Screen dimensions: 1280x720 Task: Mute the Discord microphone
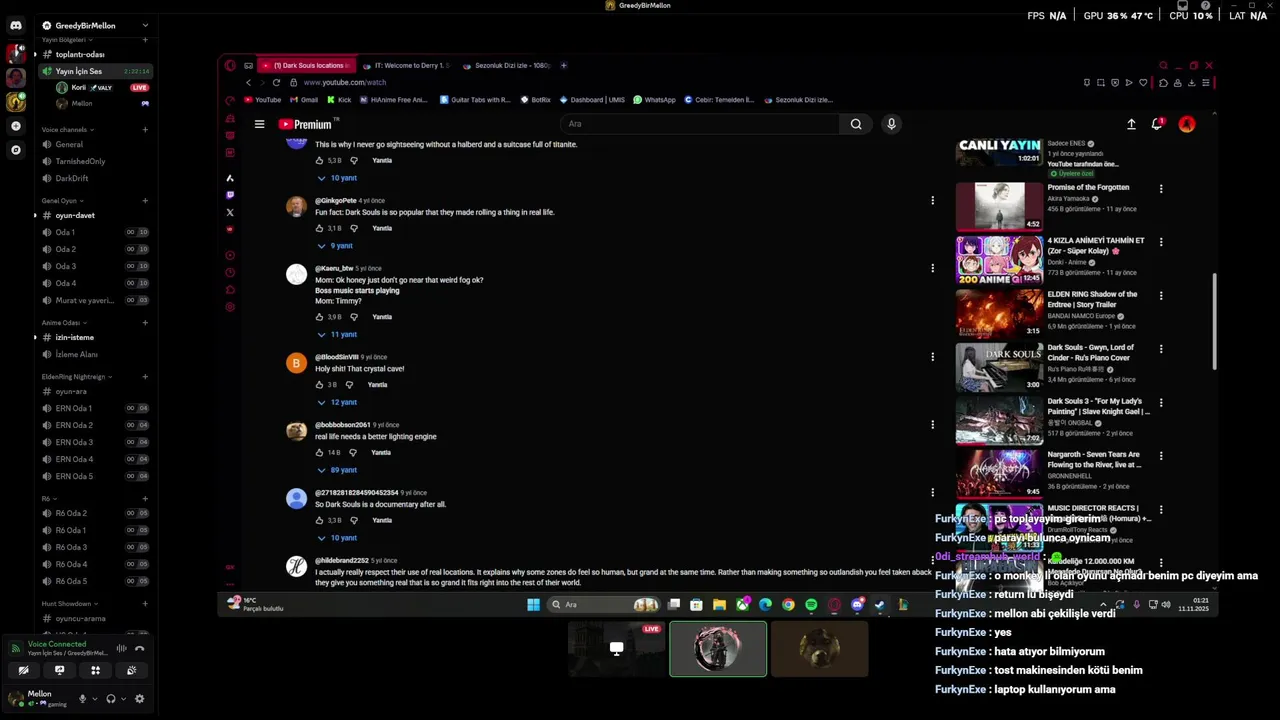point(83,699)
